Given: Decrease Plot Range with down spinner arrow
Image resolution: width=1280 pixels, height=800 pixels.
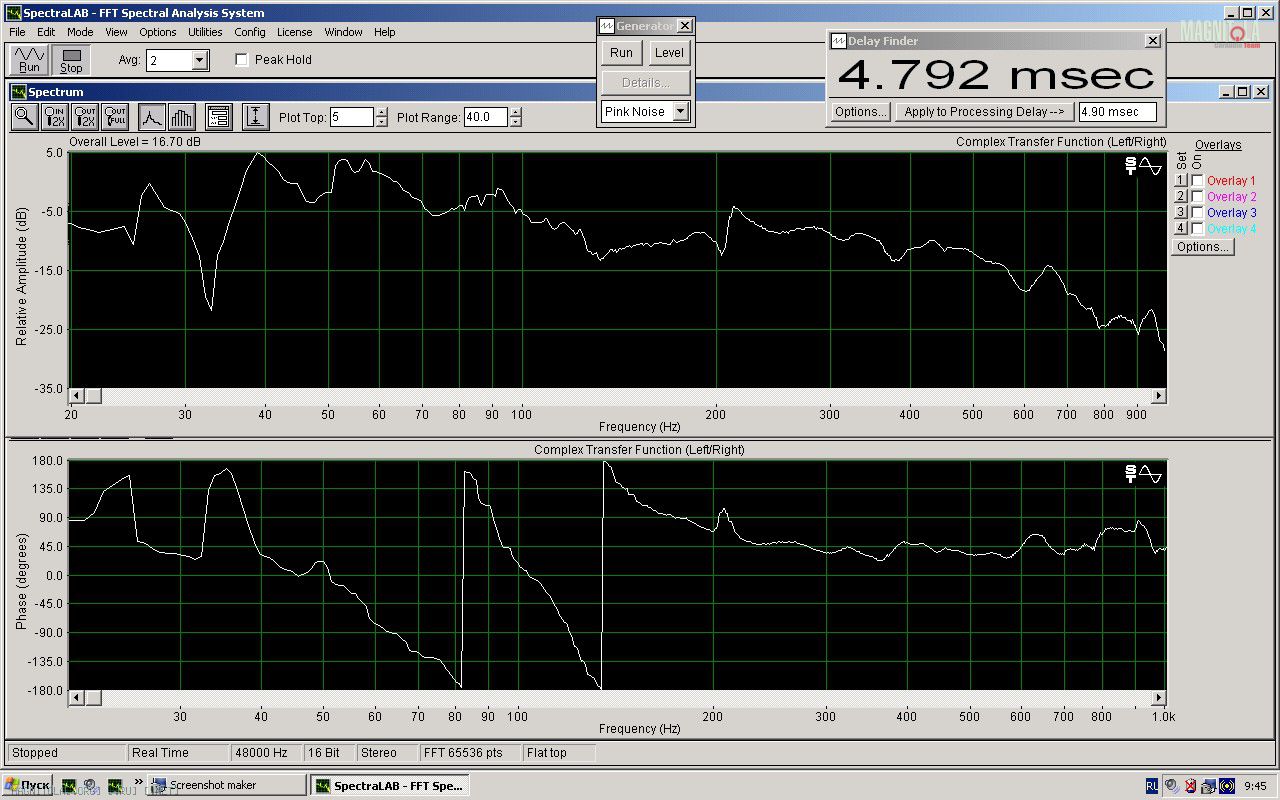Looking at the screenshot, I should (x=515, y=122).
